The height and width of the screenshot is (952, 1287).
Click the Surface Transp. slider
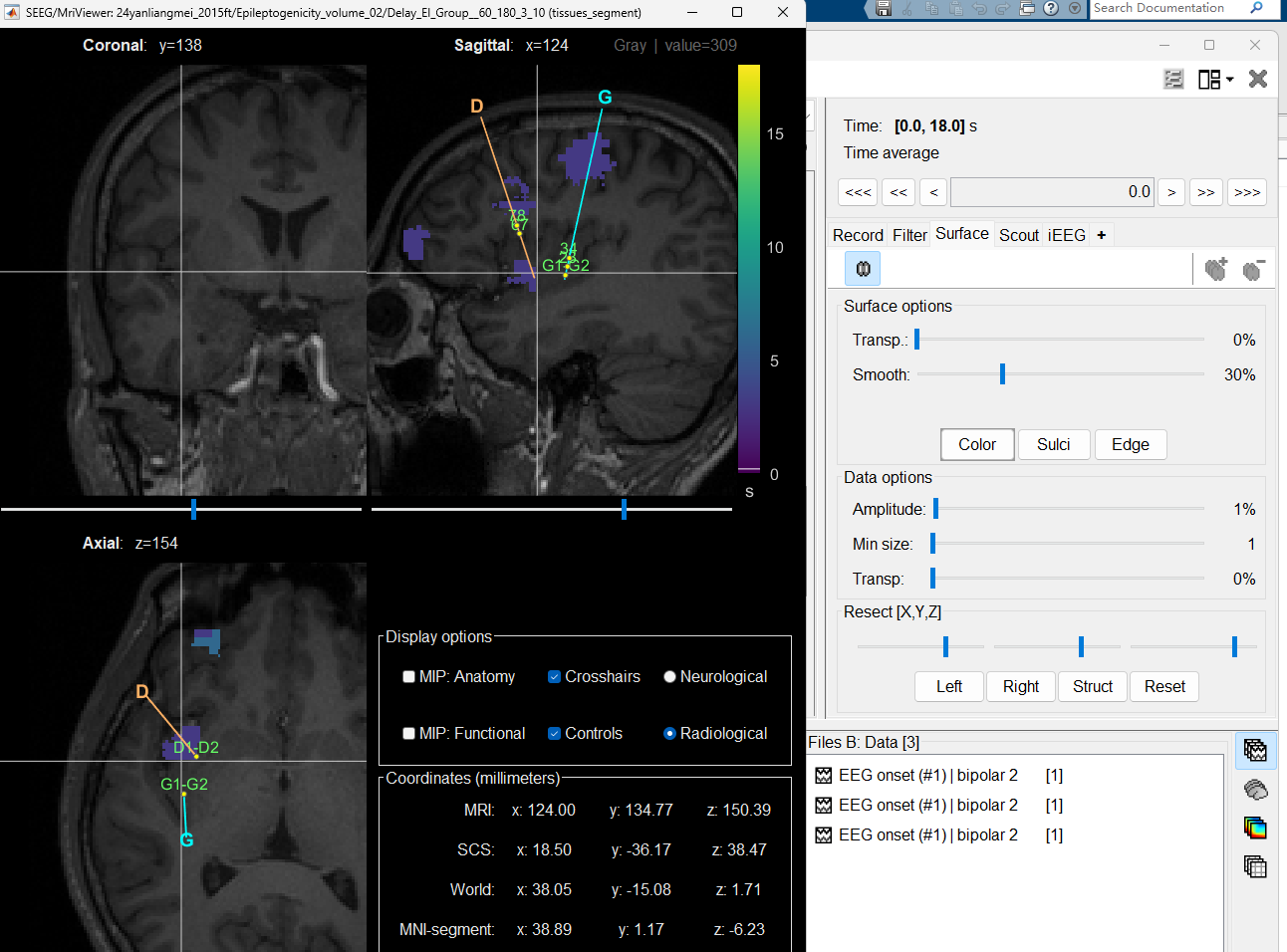coord(1060,340)
